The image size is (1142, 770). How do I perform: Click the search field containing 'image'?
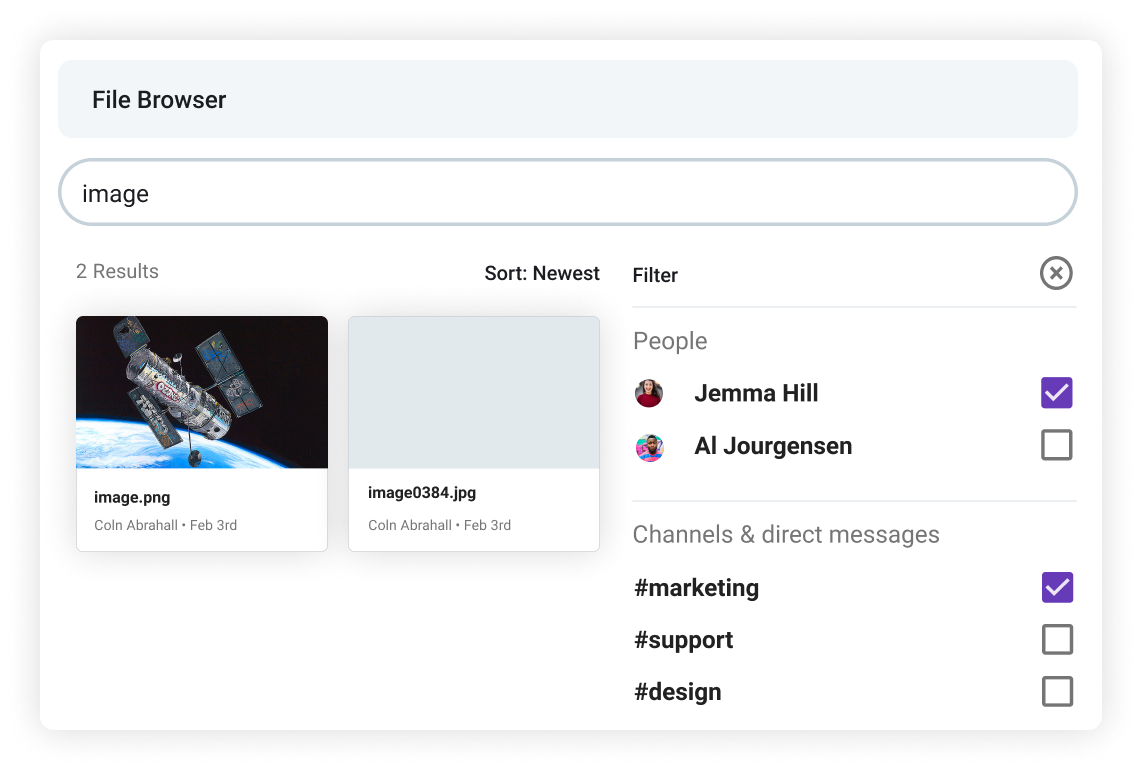tap(568, 193)
